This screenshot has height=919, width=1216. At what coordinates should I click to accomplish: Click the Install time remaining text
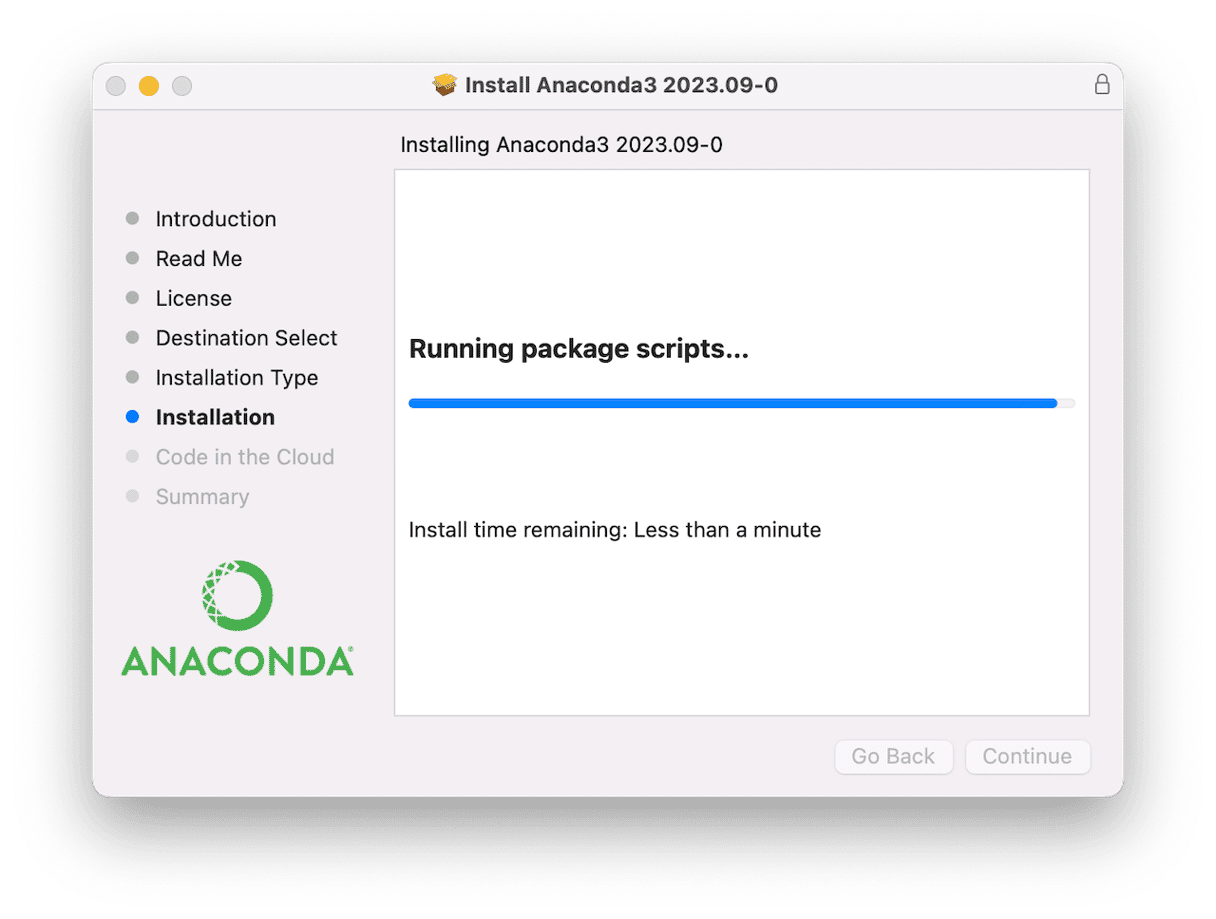[614, 530]
